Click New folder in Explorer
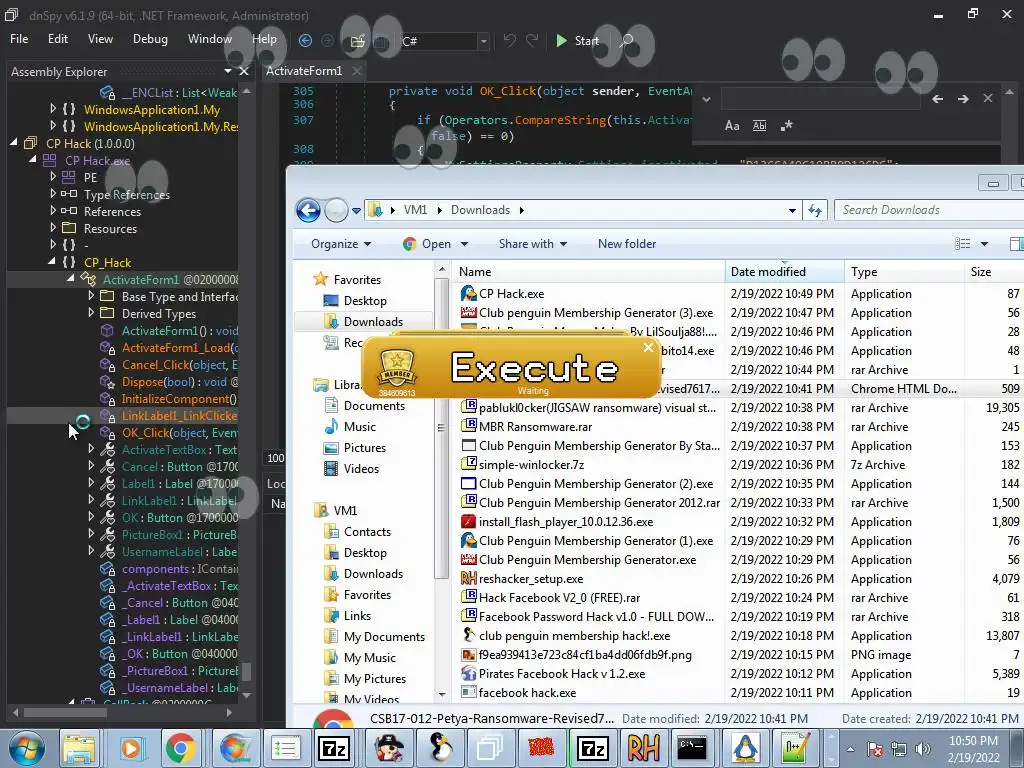This screenshot has width=1024, height=768. [627, 244]
